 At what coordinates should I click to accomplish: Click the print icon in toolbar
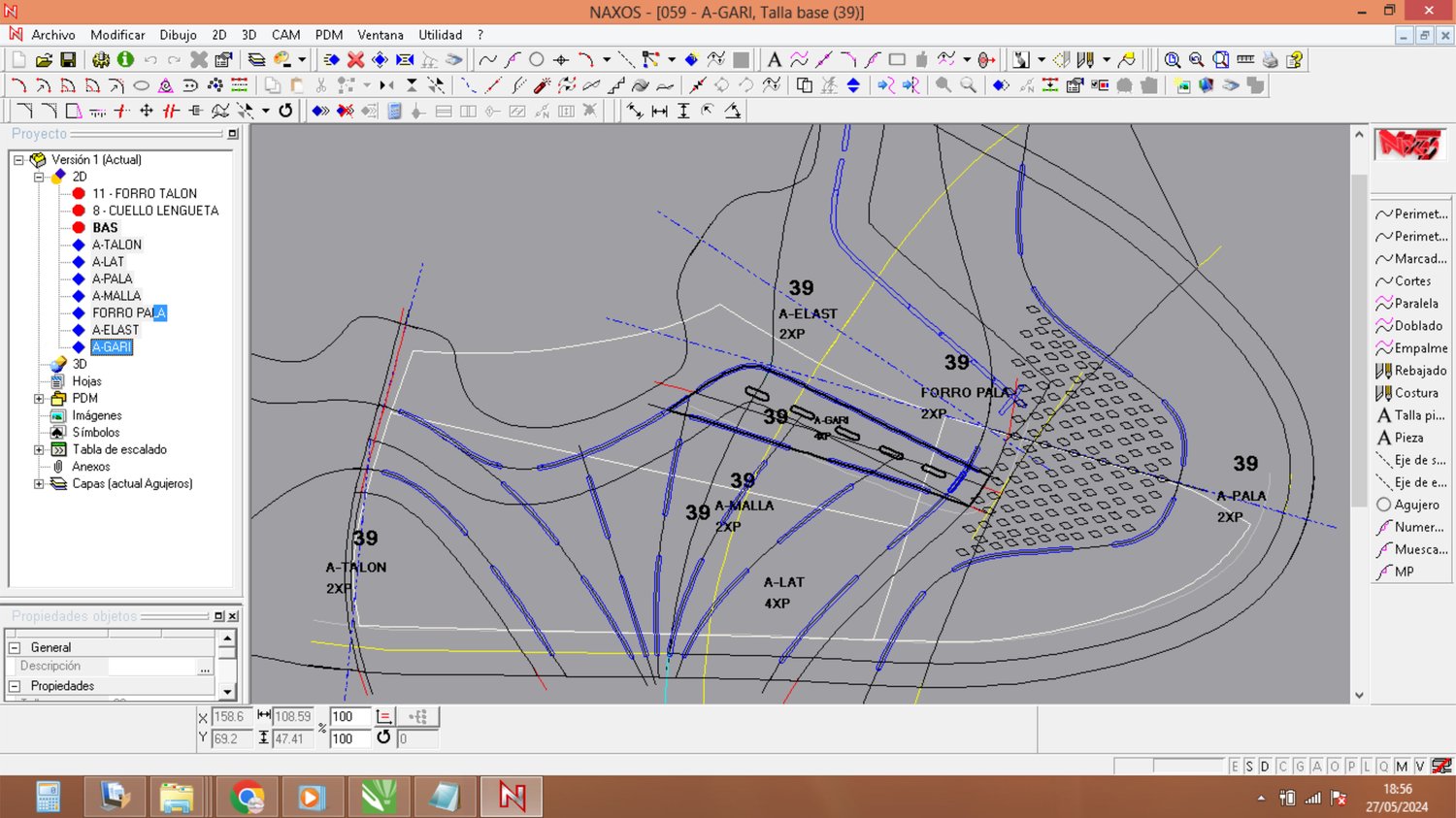(x=1270, y=60)
